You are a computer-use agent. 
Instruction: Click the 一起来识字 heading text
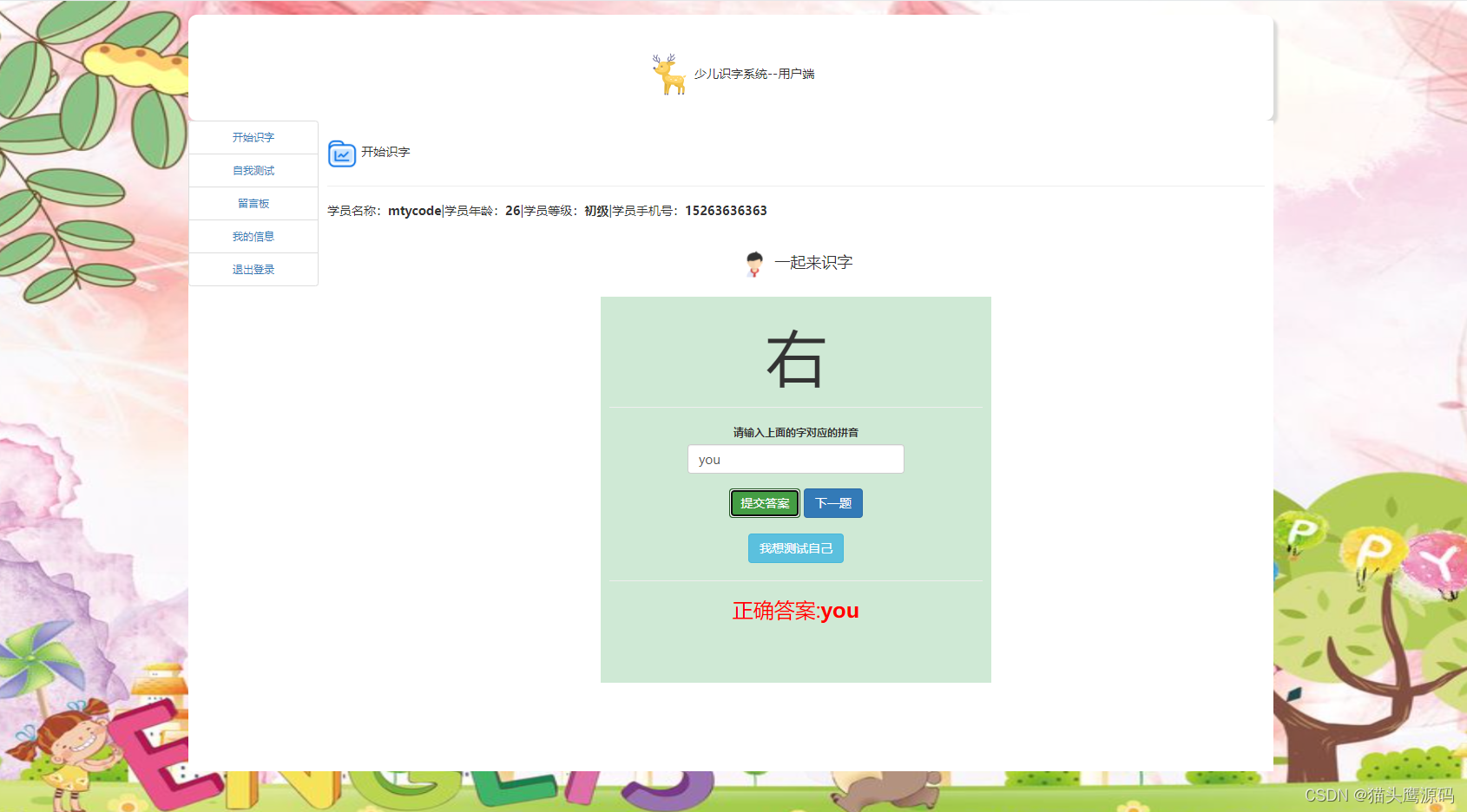click(813, 263)
